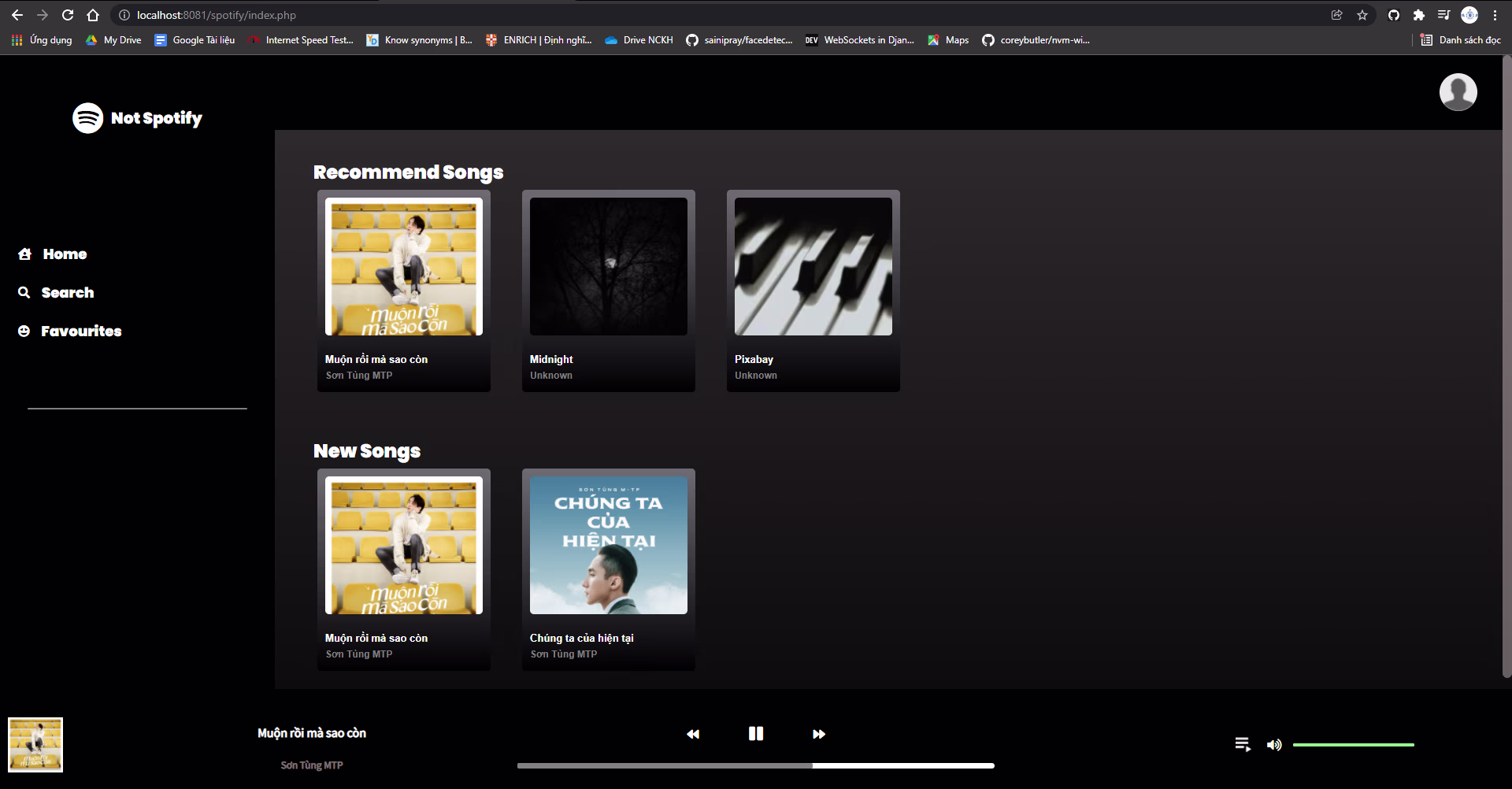The height and width of the screenshot is (789, 1512).
Task: Open Know synonyms bookmark
Action: point(419,40)
